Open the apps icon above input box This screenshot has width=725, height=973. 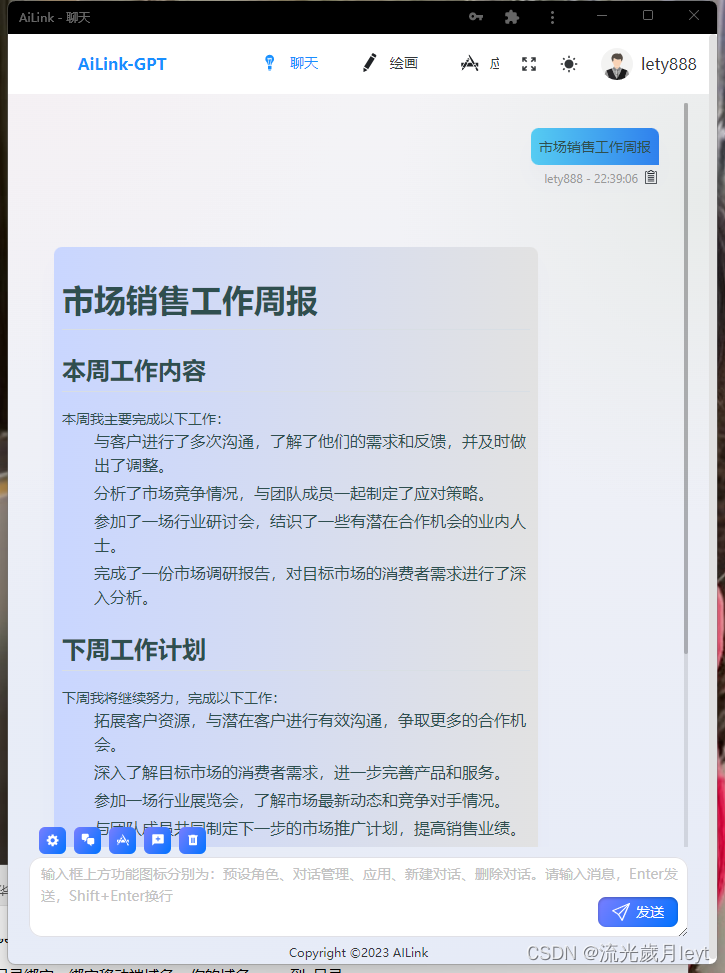point(122,840)
